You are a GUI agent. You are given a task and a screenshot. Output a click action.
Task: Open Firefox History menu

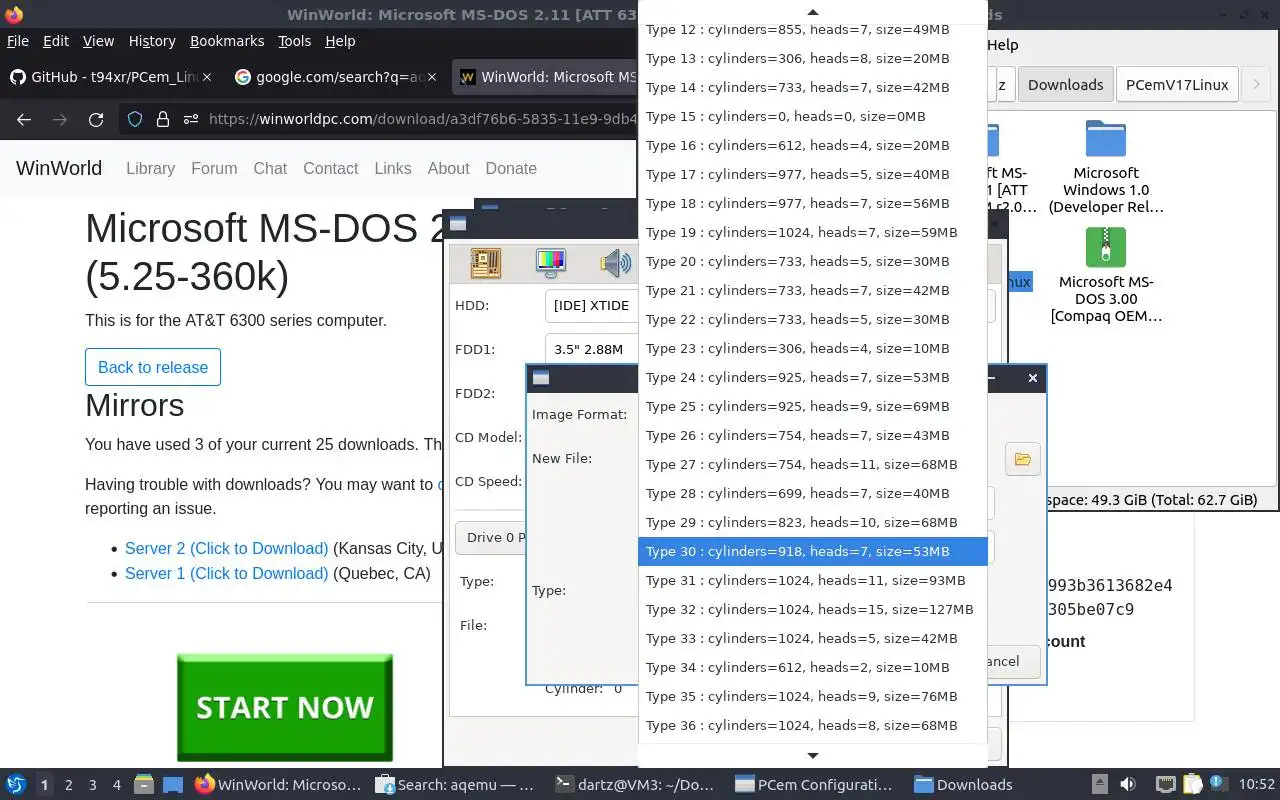click(x=152, y=41)
